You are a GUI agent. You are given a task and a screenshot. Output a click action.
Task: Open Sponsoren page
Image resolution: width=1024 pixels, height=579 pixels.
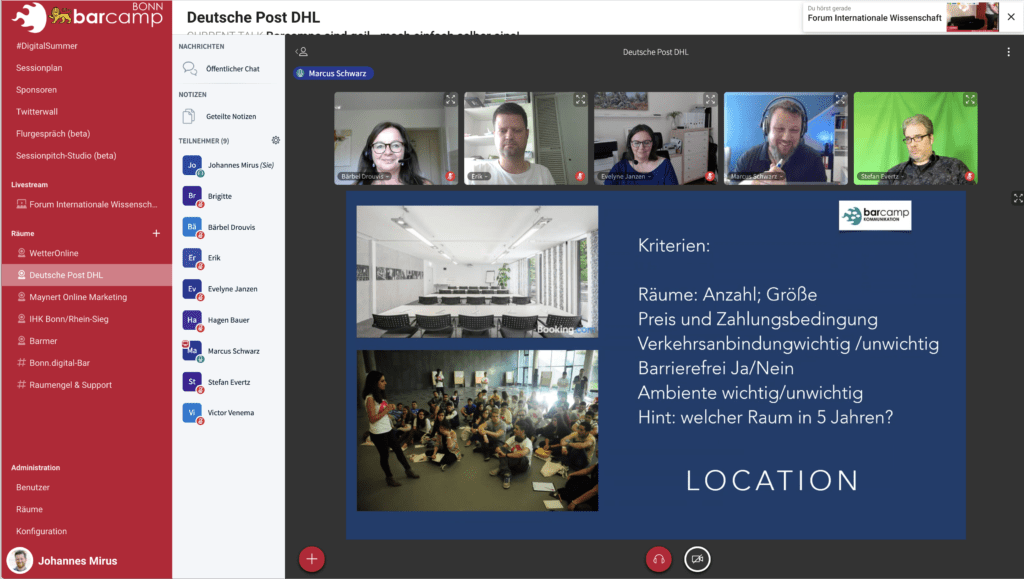(37, 90)
